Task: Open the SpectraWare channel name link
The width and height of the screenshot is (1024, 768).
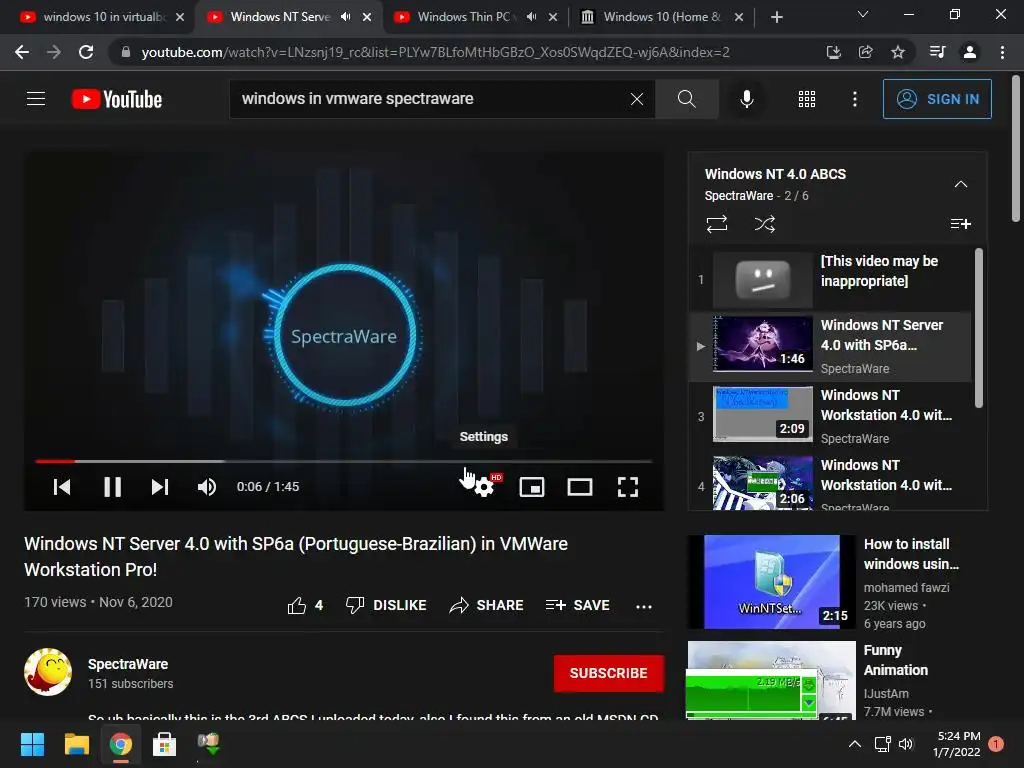Action: click(128, 664)
